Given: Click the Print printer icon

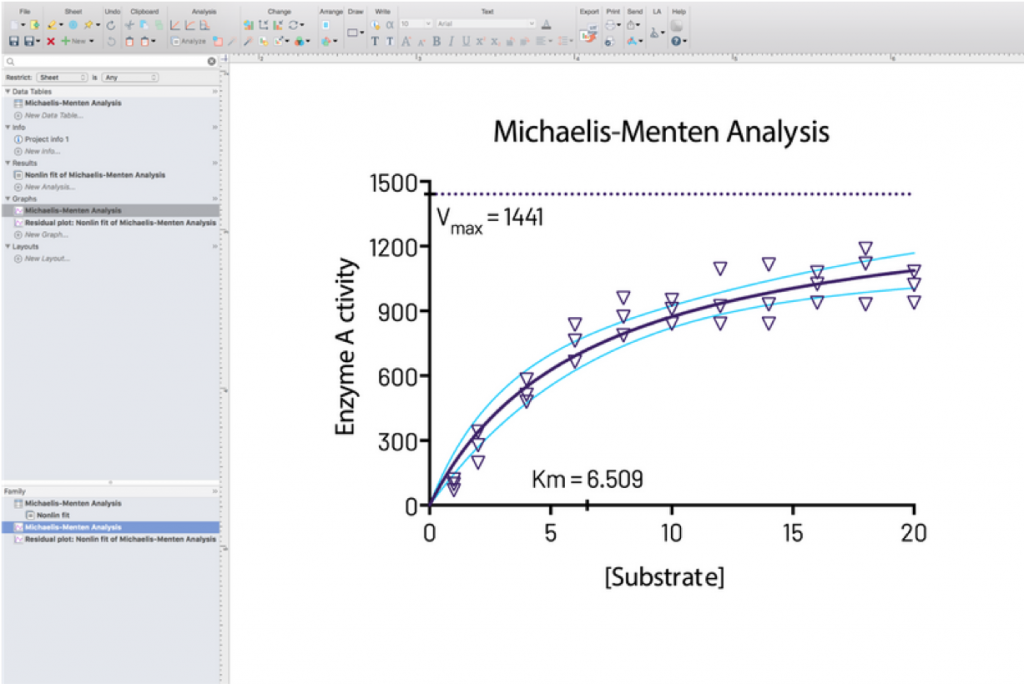Looking at the screenshot, I should 611,24.
